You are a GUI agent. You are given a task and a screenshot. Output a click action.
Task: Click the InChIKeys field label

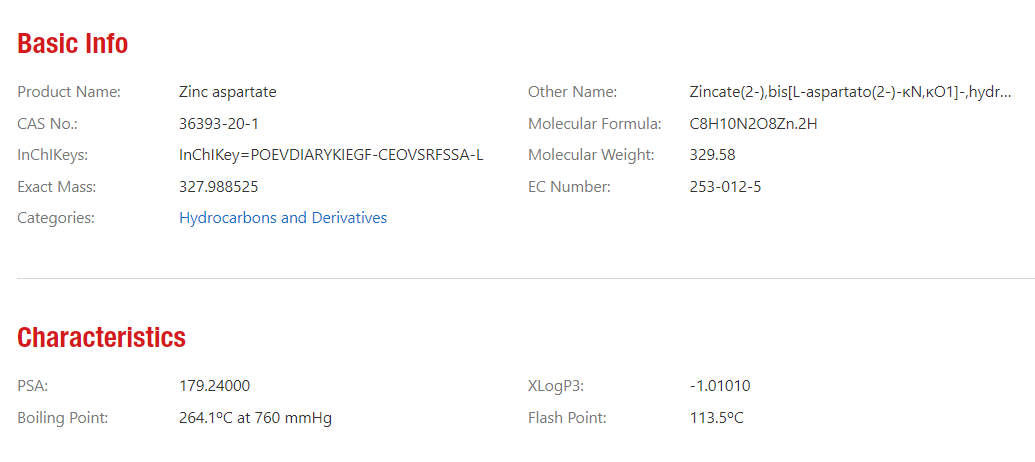click(52, 155)
